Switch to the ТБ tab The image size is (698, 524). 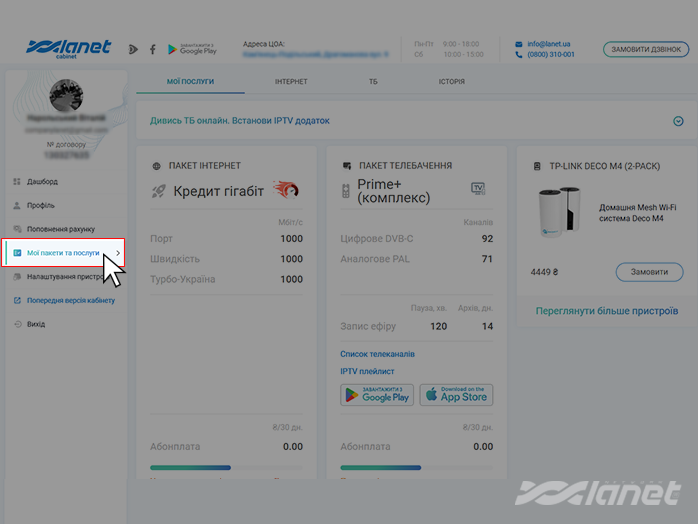coord(373,82)
